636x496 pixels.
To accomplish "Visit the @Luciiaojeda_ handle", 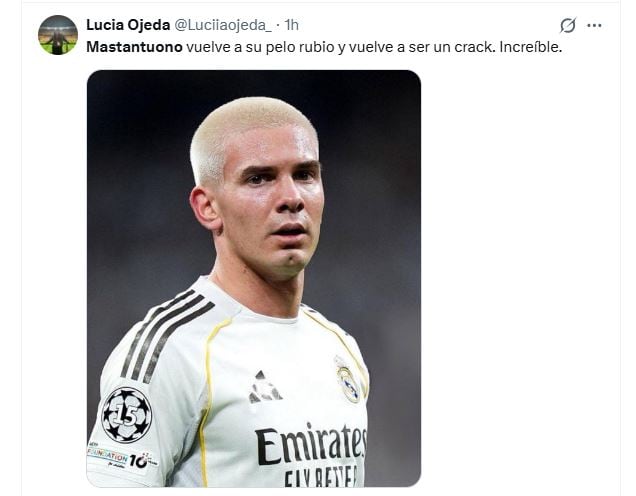I will point(223,25).
